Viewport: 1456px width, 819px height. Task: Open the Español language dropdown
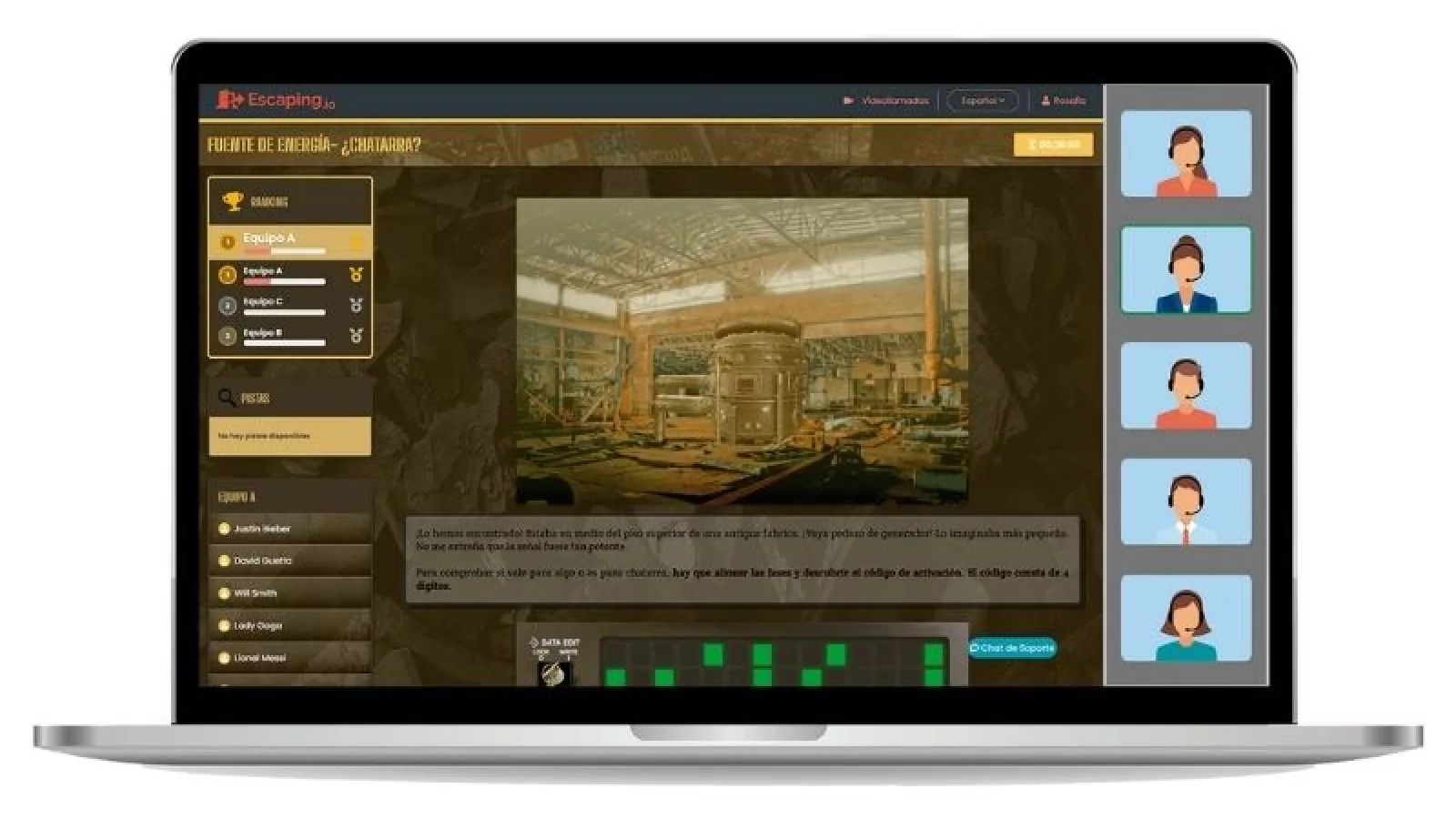(982, 101)
